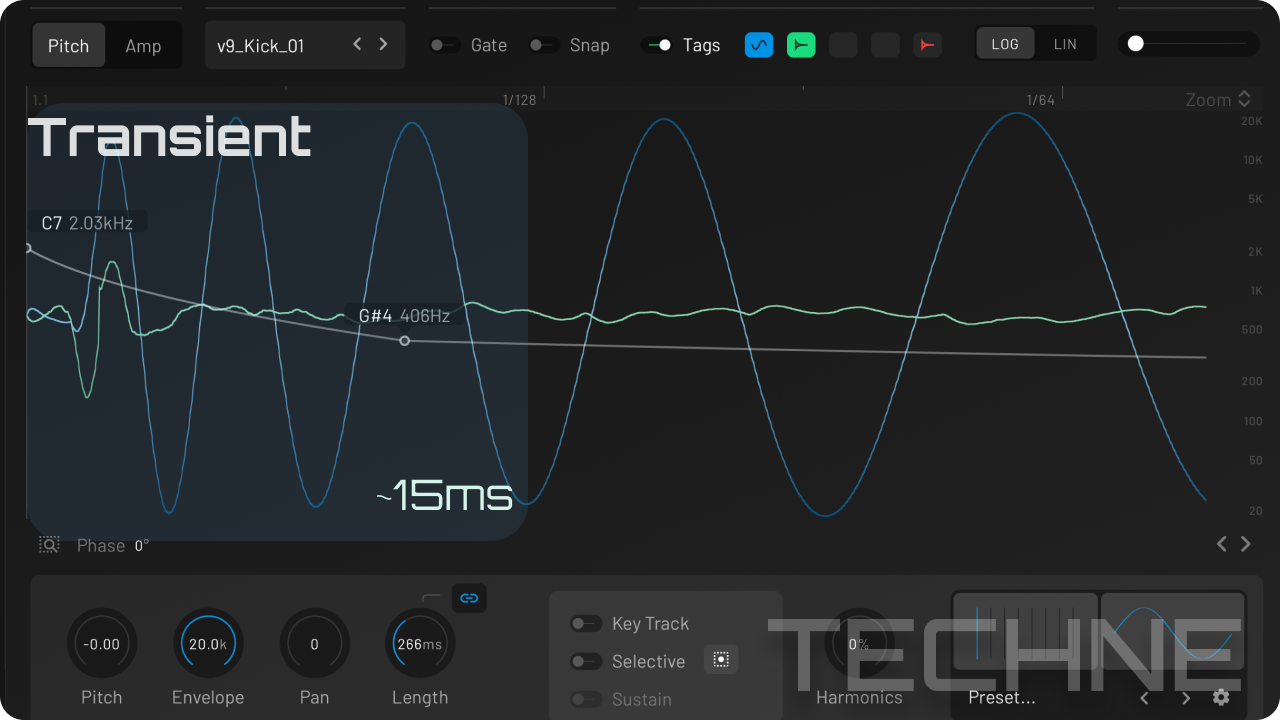Open the Preset... menu
1280x720 pixels.
click(1002, 697)
